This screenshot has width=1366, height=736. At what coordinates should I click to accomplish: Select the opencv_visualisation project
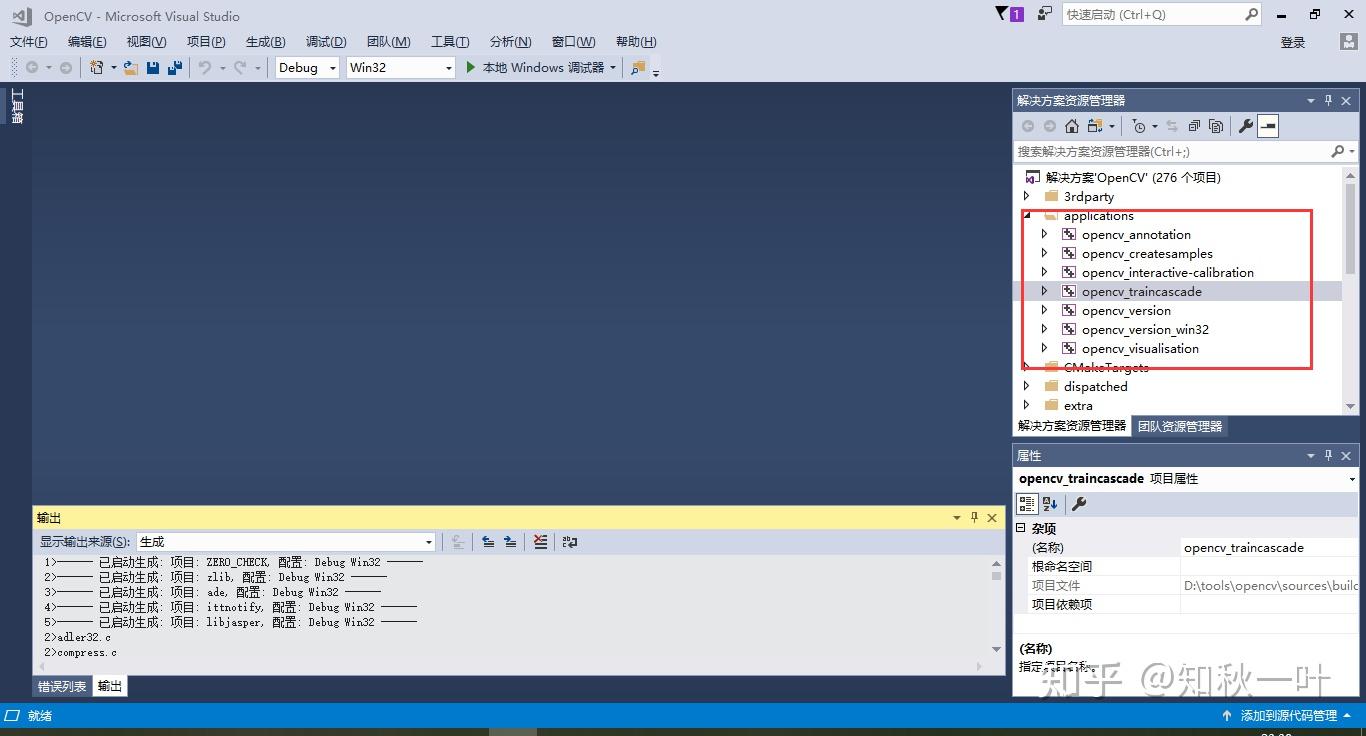1140,348
